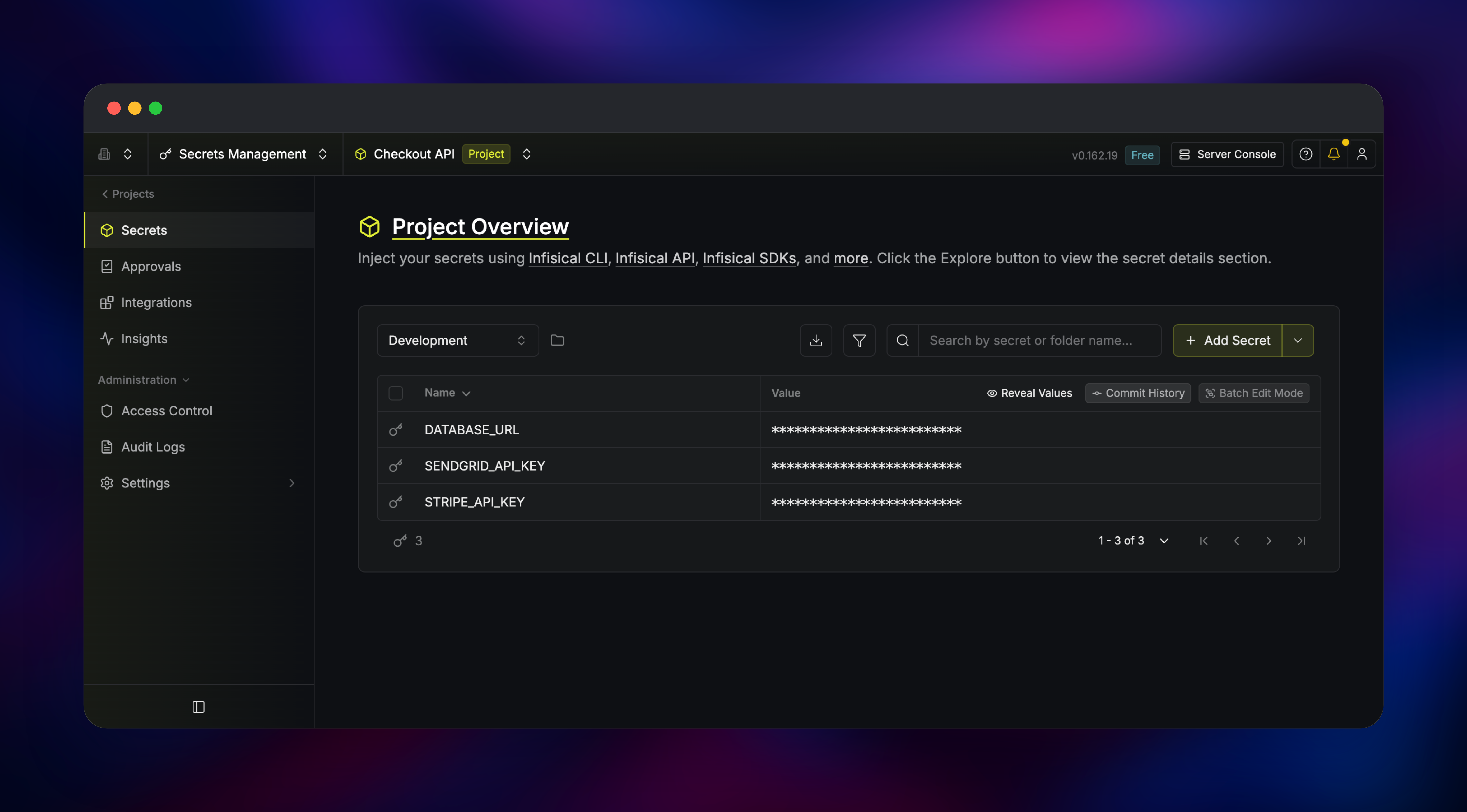The width and height of the screenshot is (1467, 812).
Task: Collapse the Administration section
Action: tap(144, 380)
